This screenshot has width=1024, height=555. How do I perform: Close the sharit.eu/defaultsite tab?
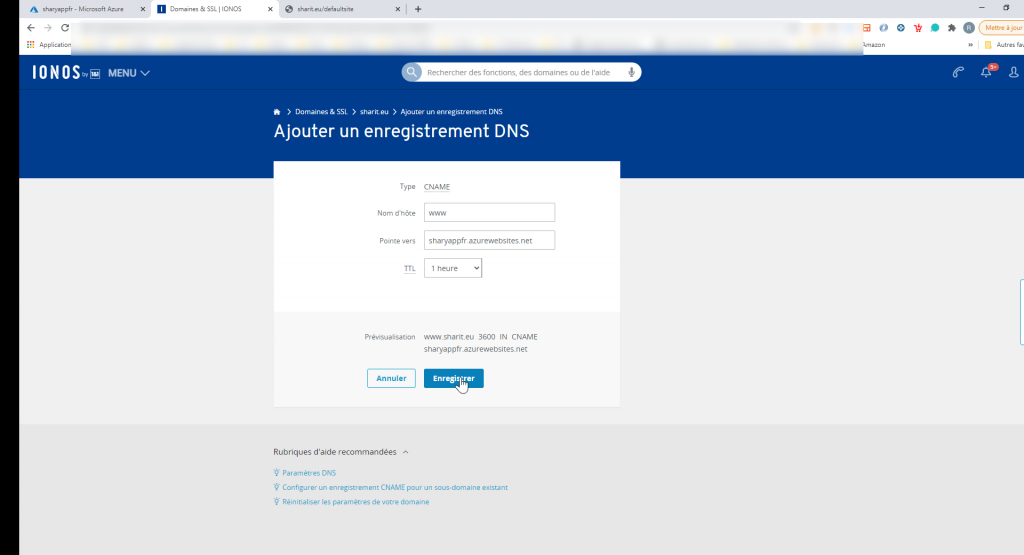click(x=398, y=9)
